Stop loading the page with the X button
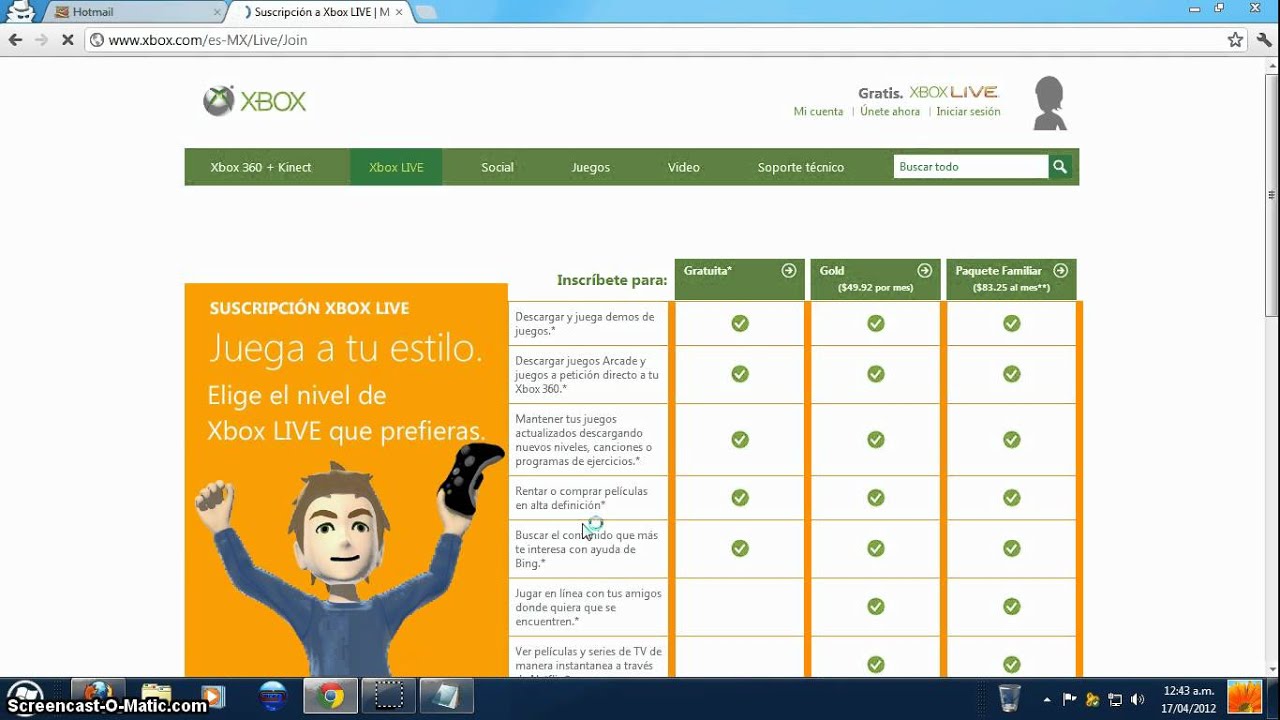Screen dimensions: 1280x720 coord(67,40)
